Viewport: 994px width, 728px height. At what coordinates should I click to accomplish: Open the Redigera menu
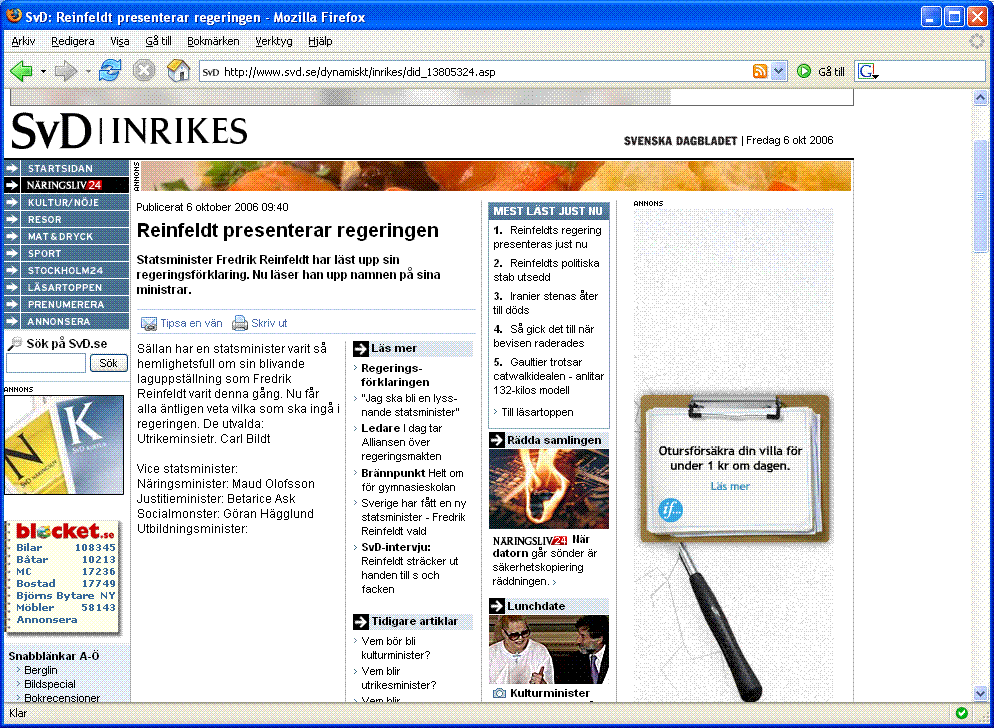click(73, 41)
